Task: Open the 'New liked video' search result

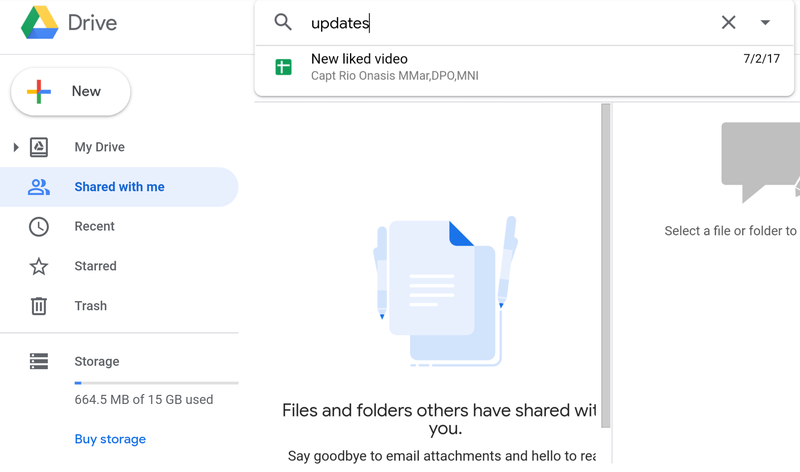Action: tap(524, 67)
